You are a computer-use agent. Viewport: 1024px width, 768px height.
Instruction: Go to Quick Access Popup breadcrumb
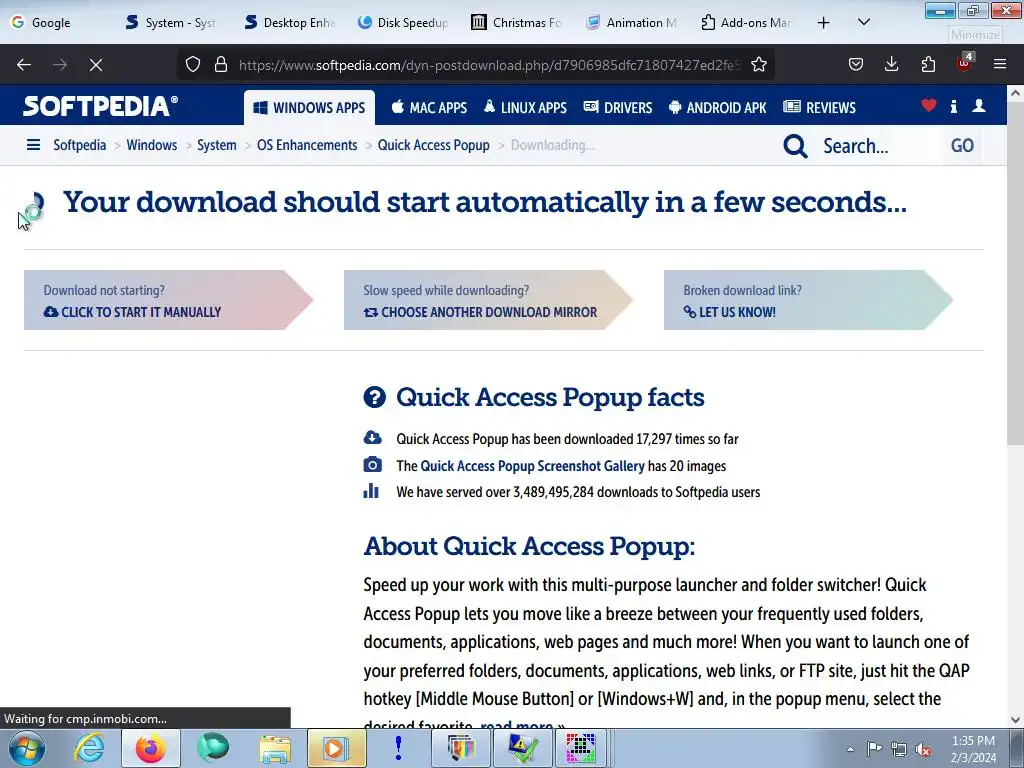(x=434, y=145)
